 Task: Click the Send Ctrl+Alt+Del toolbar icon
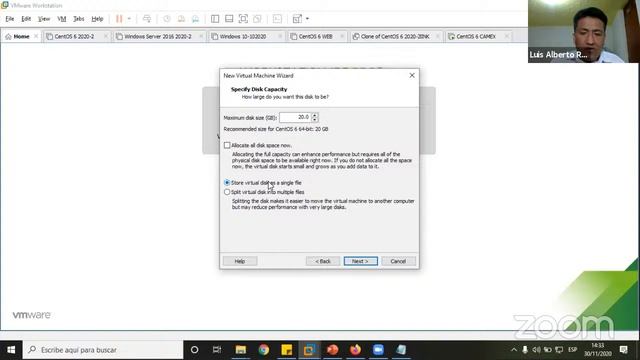coord(147,19)
